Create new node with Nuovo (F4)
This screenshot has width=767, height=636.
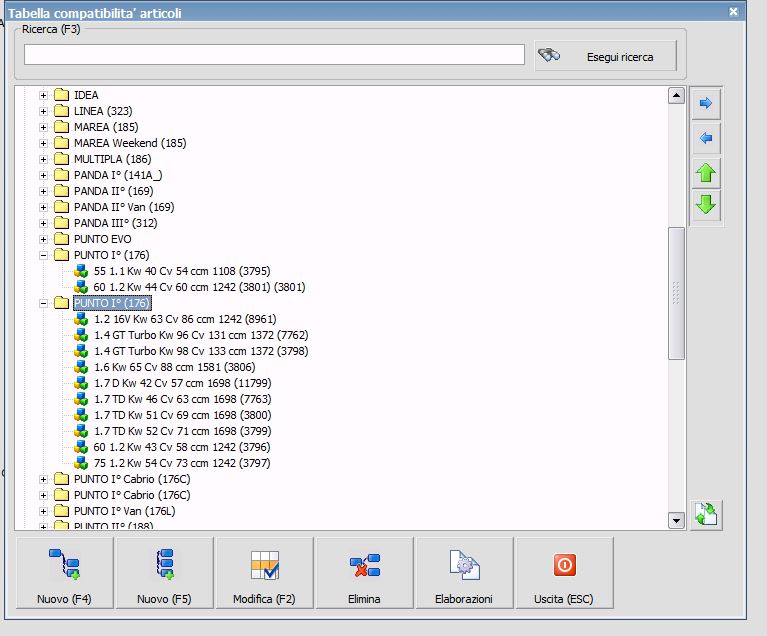(65, 573)
